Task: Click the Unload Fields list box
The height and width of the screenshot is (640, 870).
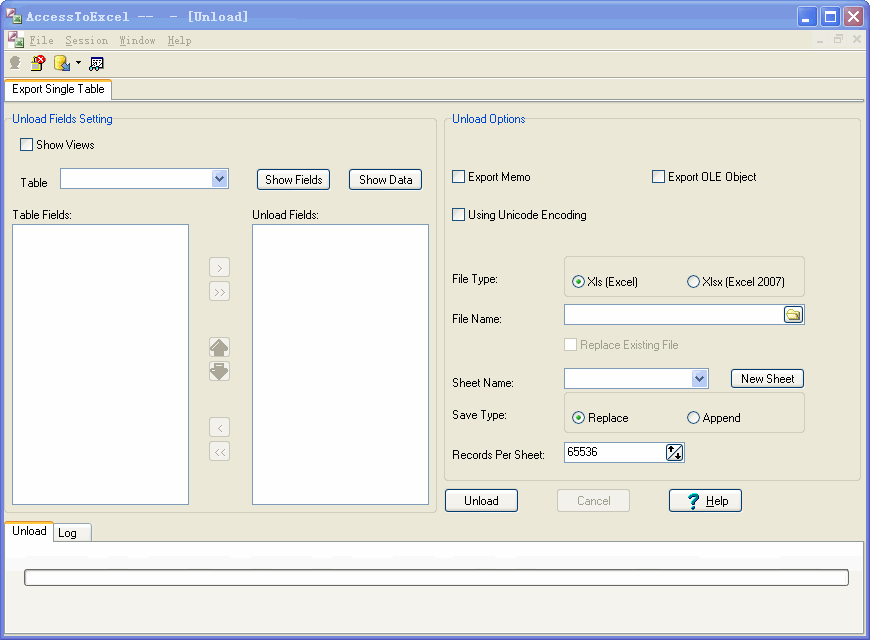Action: click(340, 365)
